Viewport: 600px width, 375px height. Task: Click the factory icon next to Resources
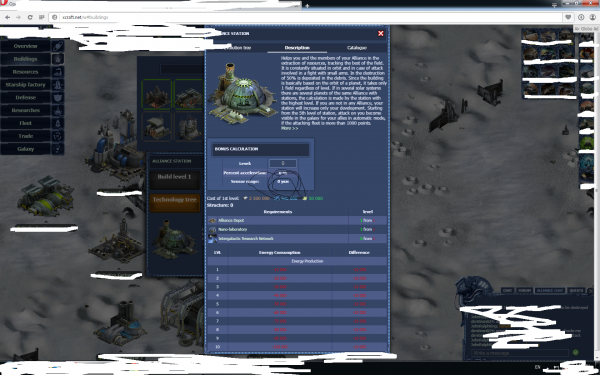tap(58, 72)
